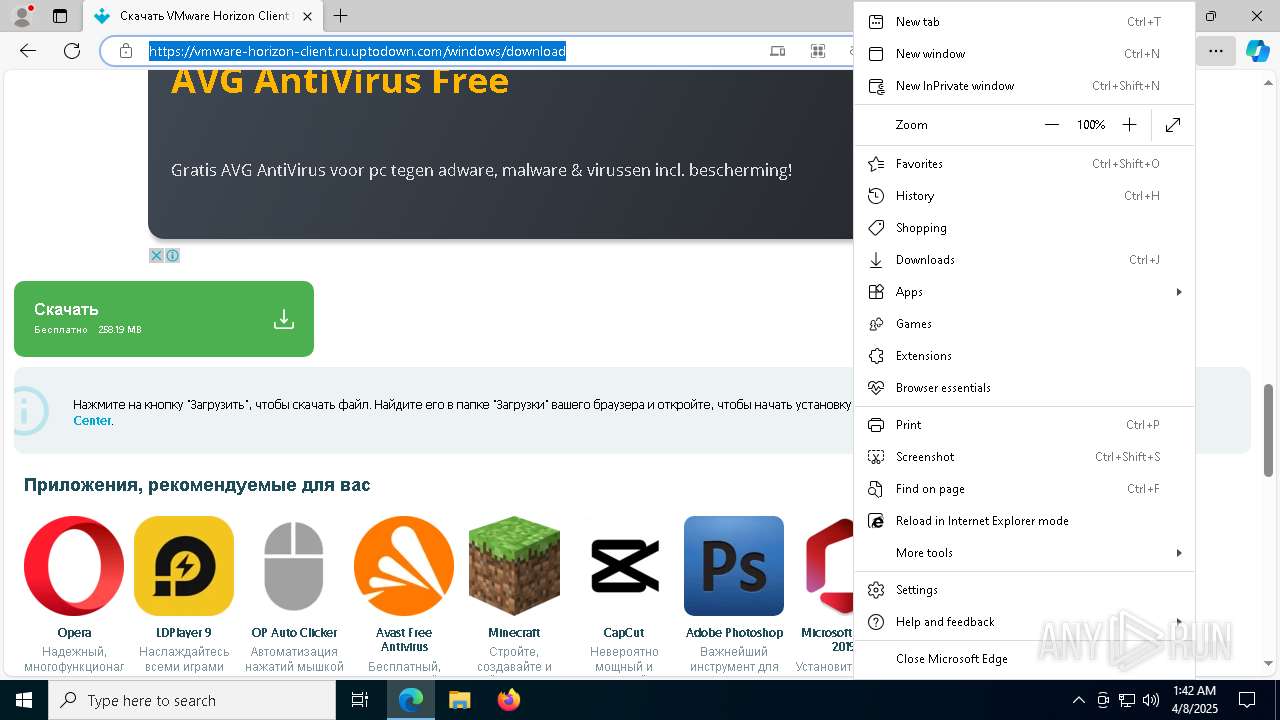The image size is (1280, 720).
Task: Open New tab from Edge menu
Action: click(1024, 22)
